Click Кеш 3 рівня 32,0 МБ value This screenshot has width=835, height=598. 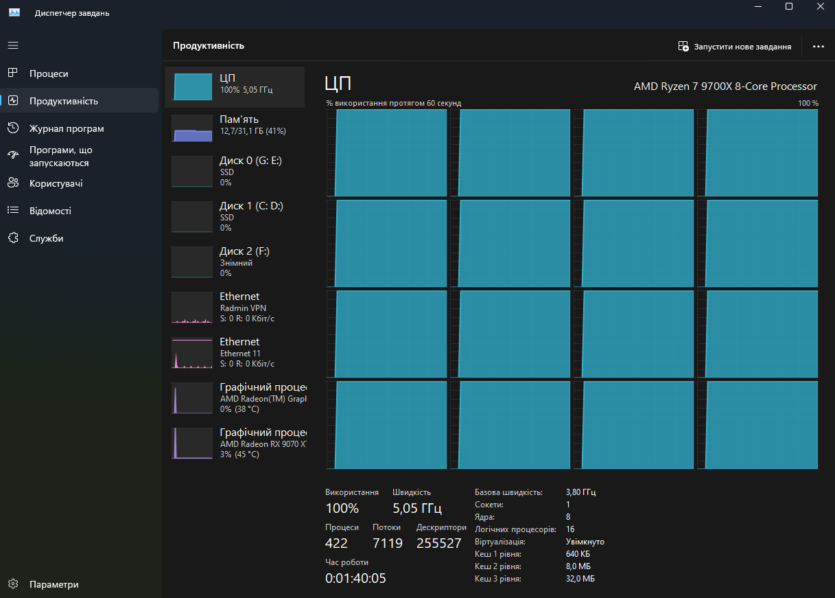point(580,578)
